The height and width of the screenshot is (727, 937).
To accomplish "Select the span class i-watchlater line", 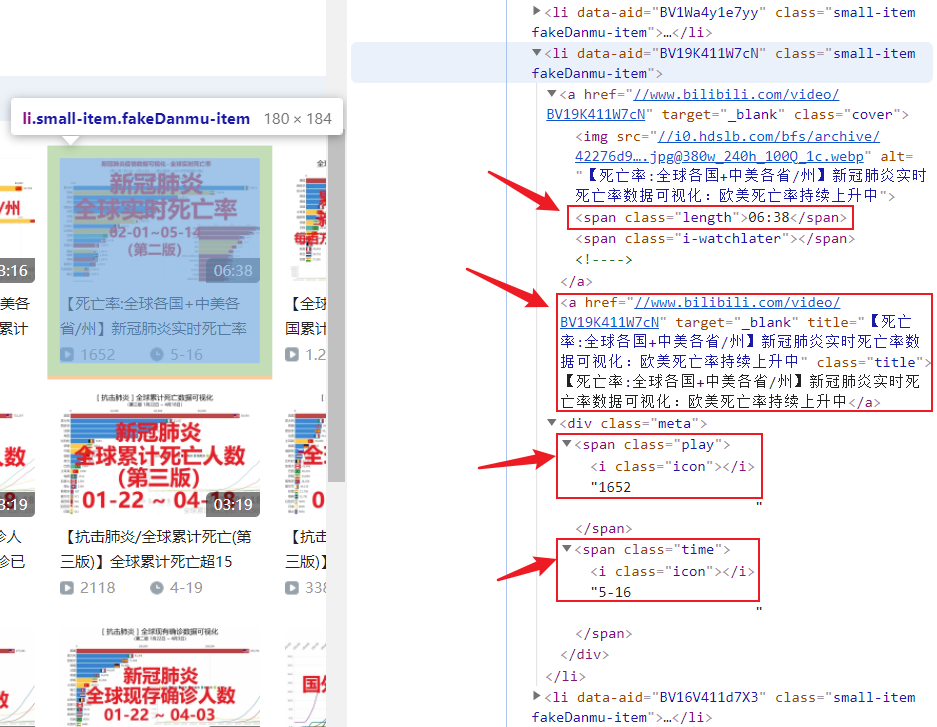I will click(x=715, y=238).
